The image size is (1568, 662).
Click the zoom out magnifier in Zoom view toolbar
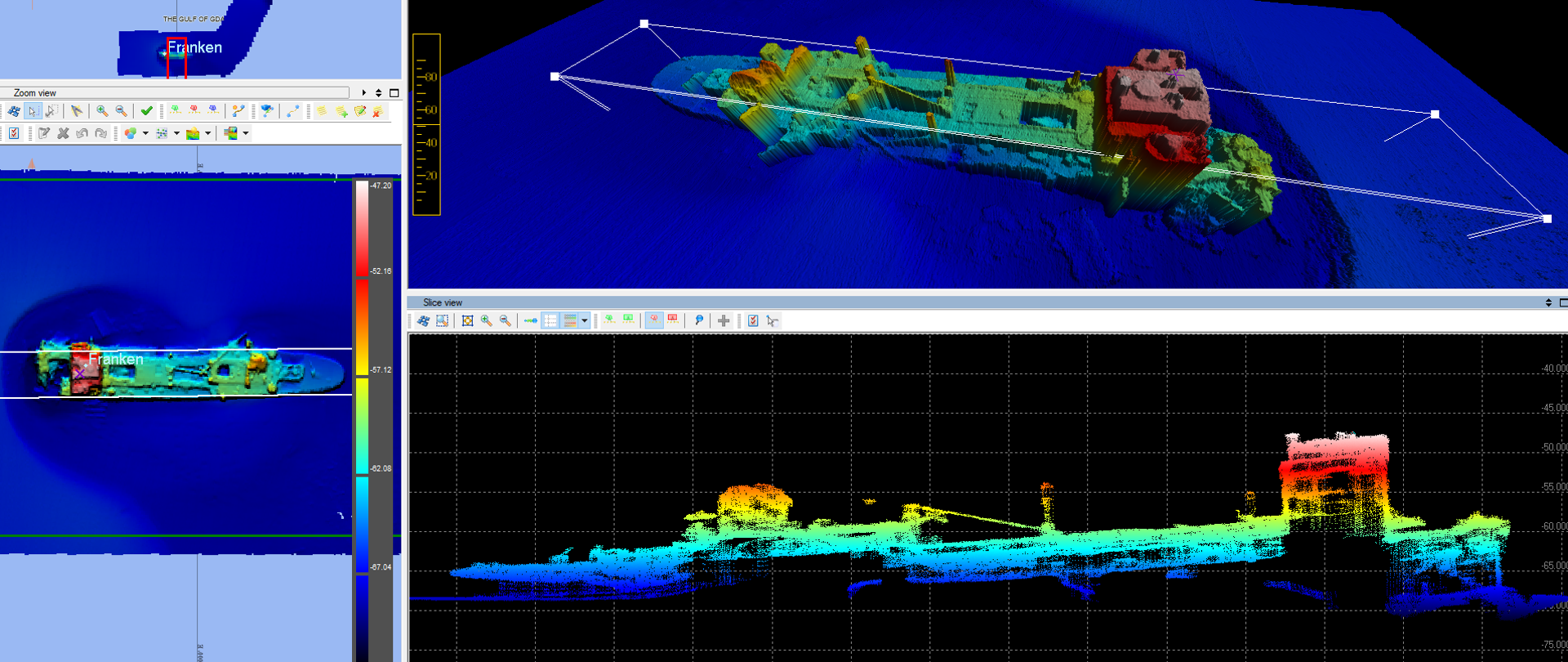click(121, 111)
